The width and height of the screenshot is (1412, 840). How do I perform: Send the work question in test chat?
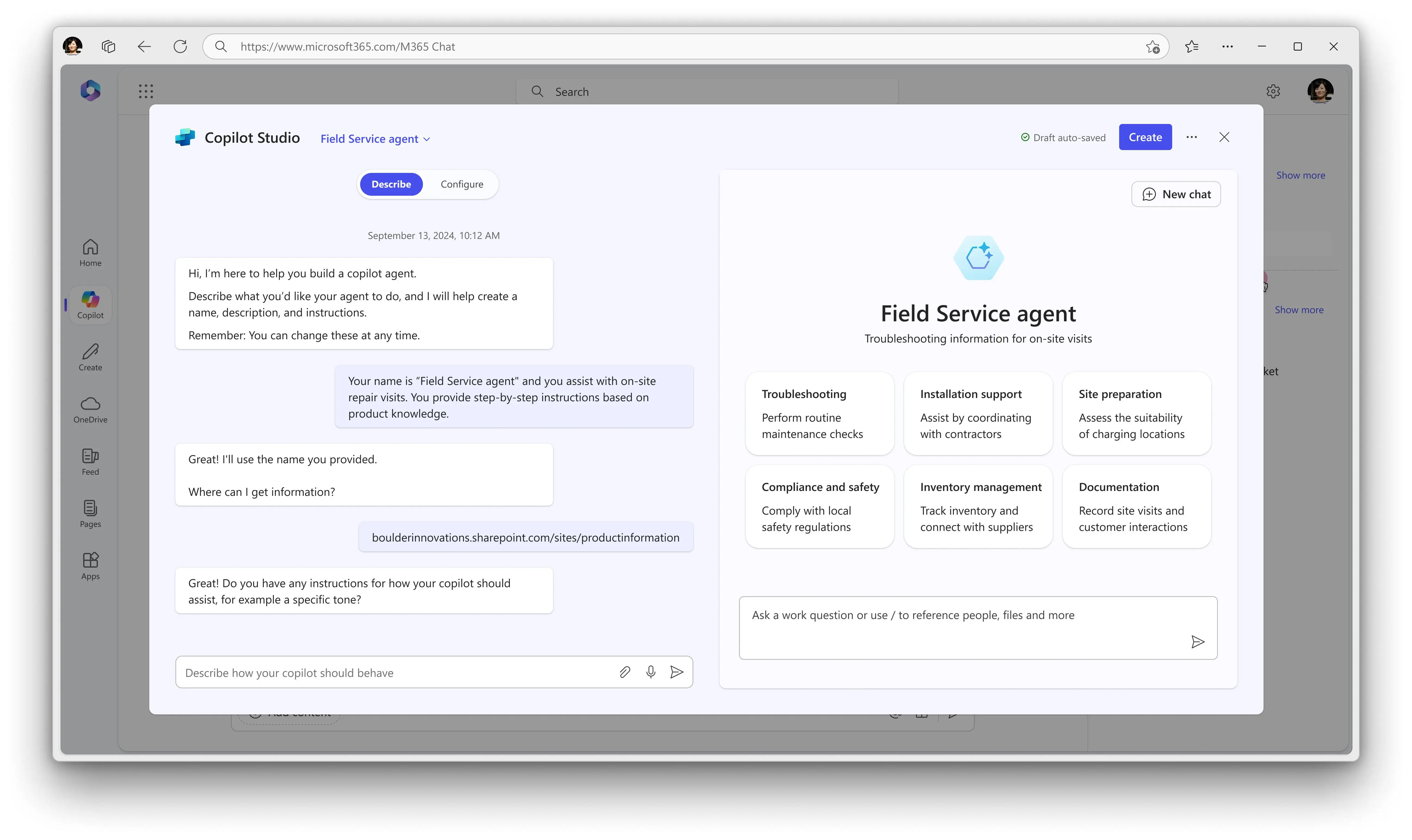tap(1197, 641)
